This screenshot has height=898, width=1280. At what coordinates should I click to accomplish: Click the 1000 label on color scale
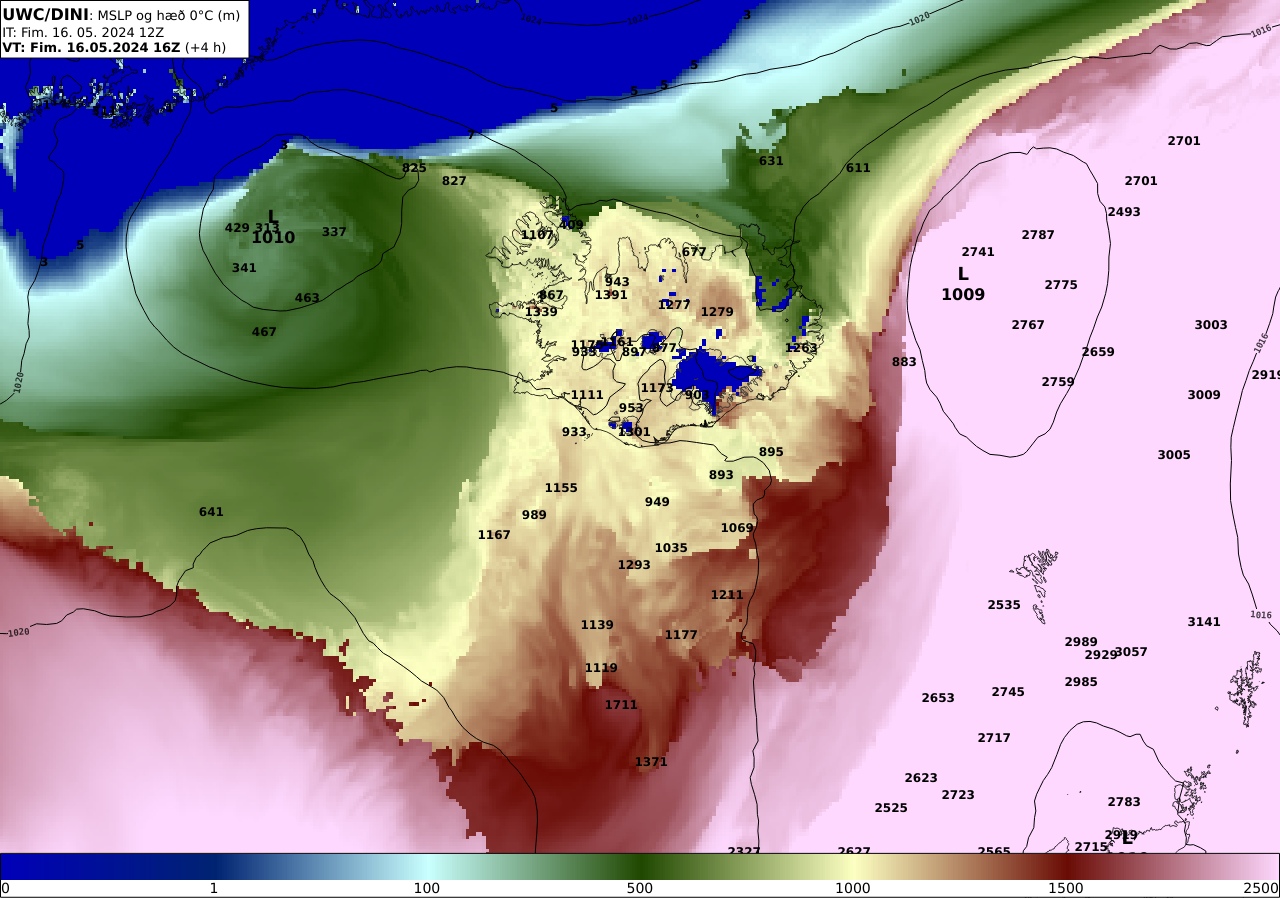click(854, 888)
